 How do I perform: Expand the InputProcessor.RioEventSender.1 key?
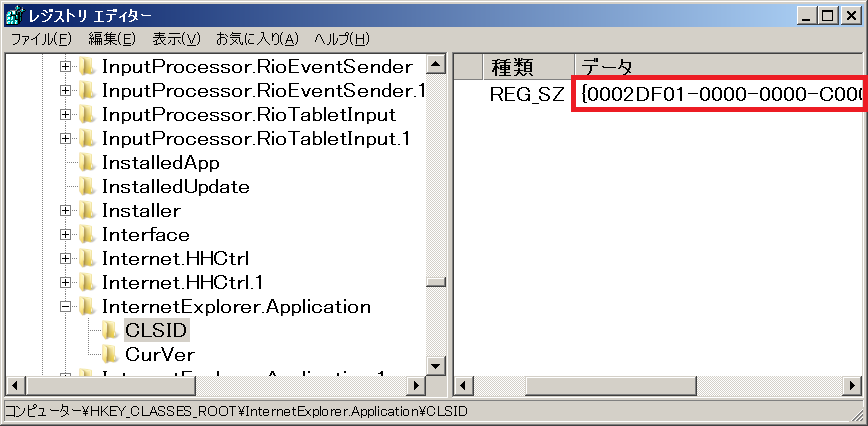click(x=66, y=91)
